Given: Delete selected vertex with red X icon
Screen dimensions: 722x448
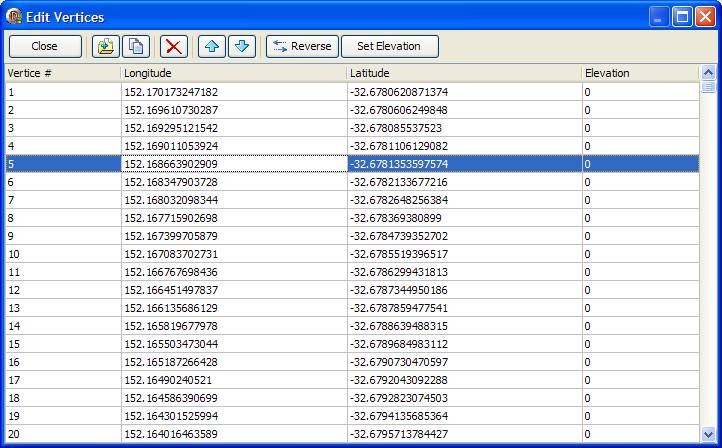Looking at the screenshot, I should [x=174, y=46].
